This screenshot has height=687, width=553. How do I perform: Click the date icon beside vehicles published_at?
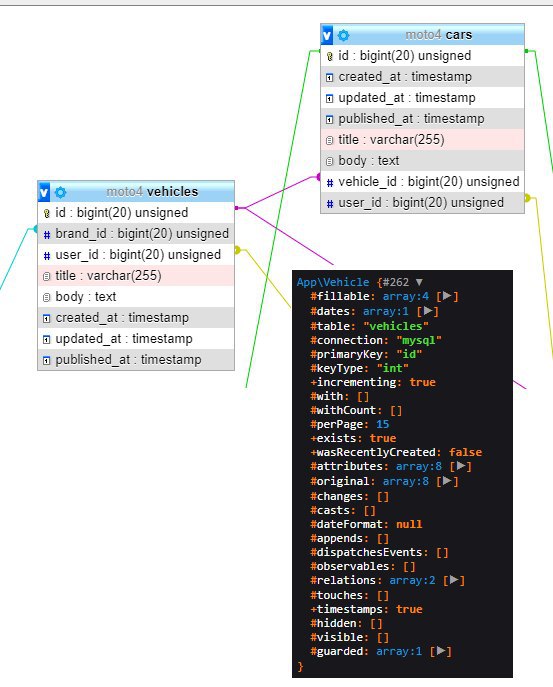click(46, 361)
